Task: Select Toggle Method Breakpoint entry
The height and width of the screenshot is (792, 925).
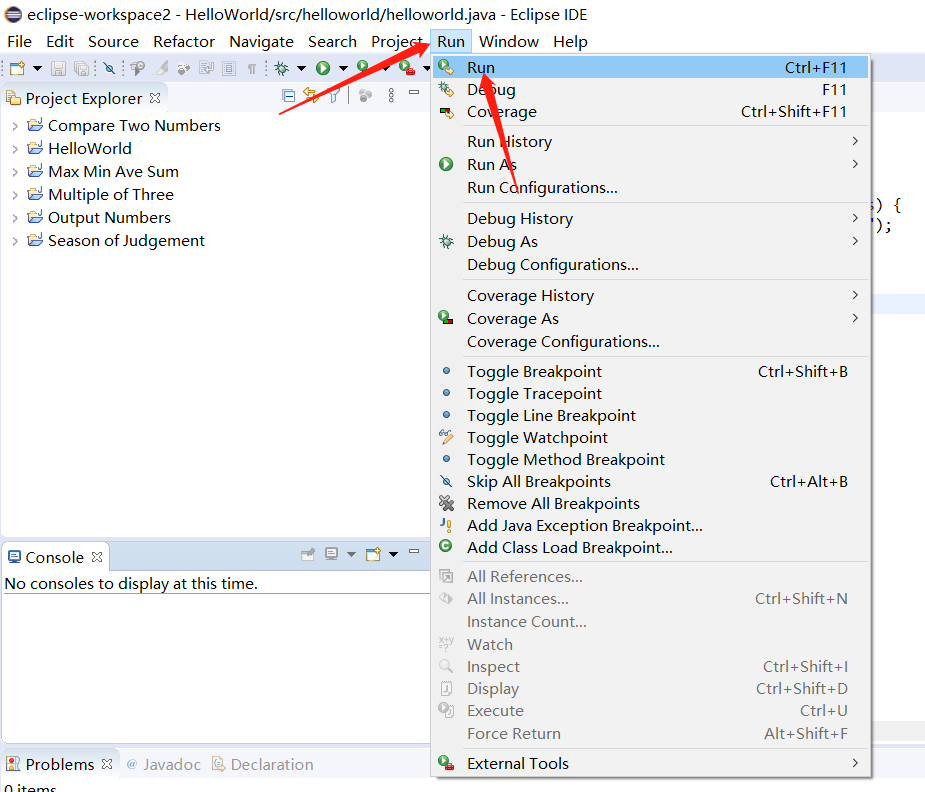Action: tap(650, 459)
